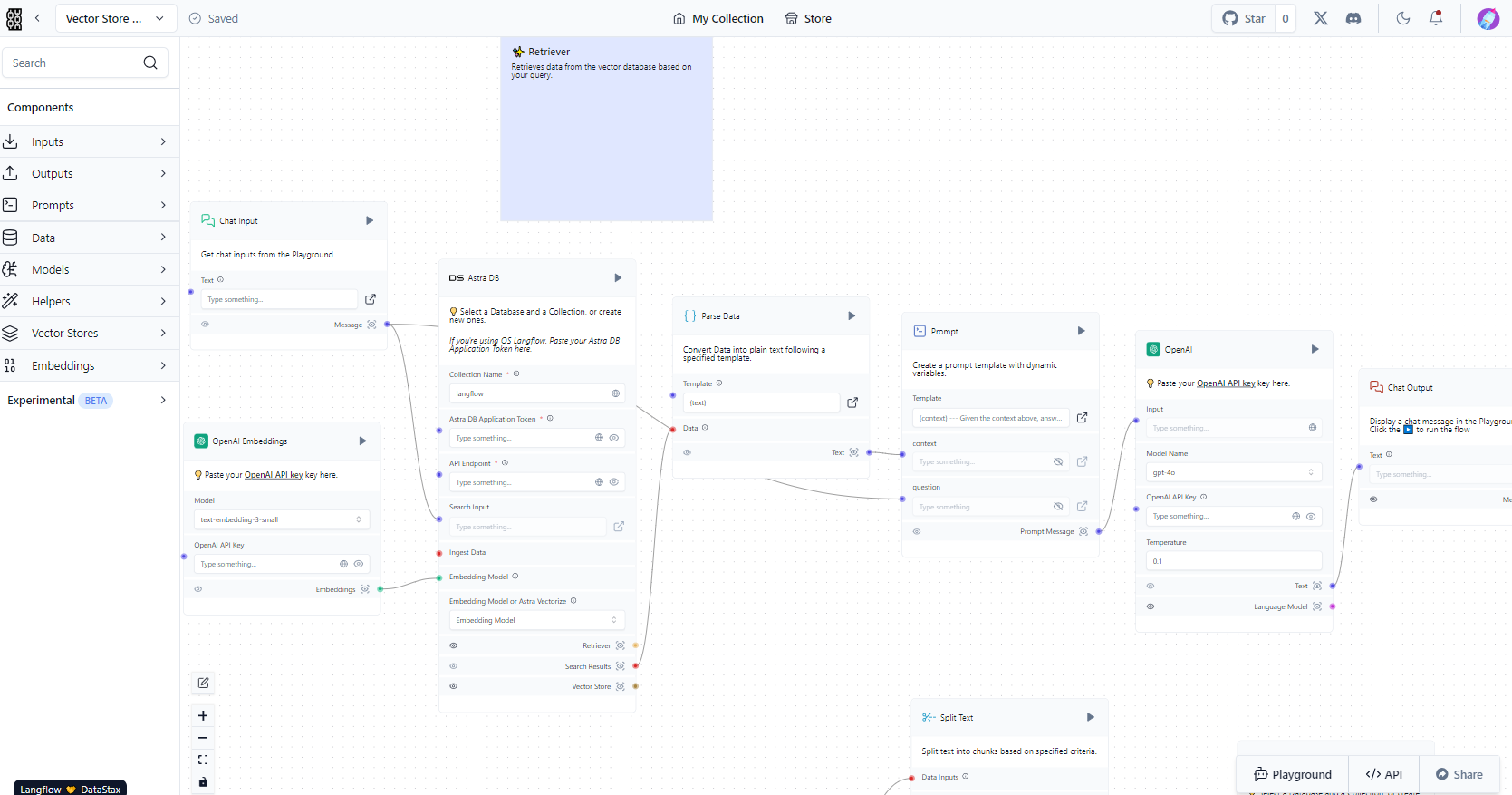Click the OpenAI Temperature field
Viewport: 1512px width, 795px height.
(x=1234, y=561)
